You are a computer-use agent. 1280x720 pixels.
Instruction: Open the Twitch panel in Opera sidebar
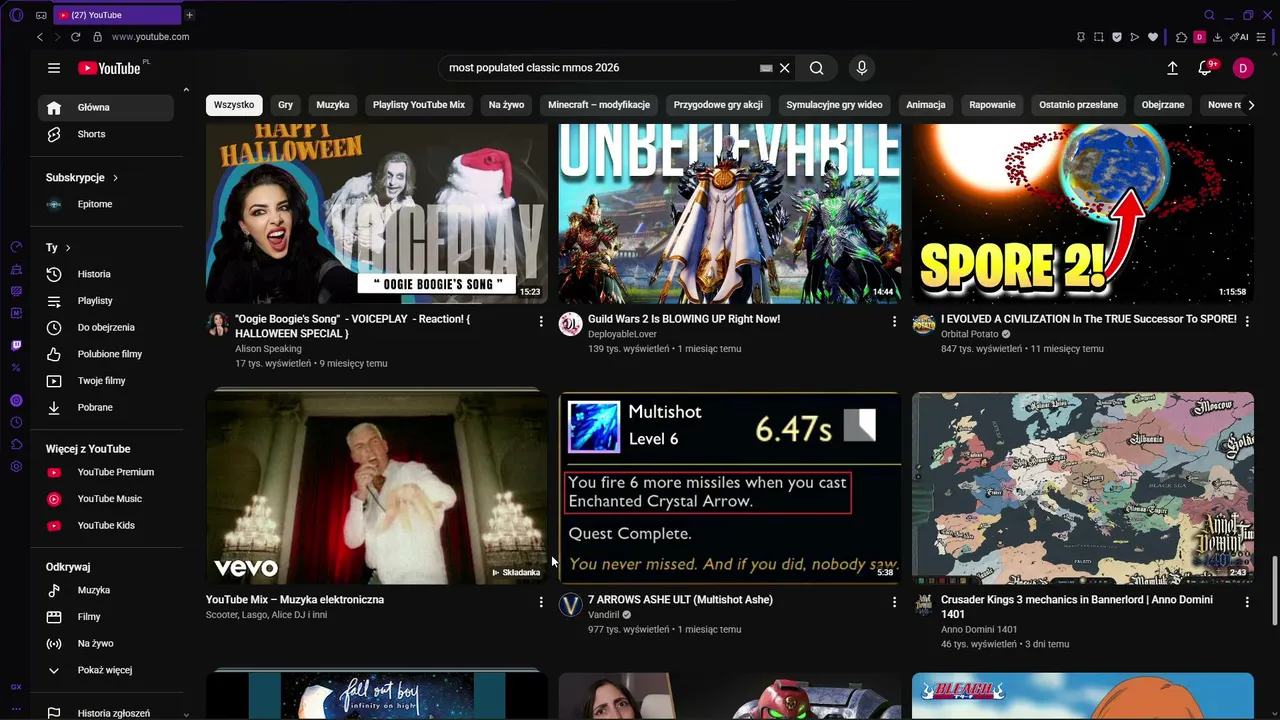[x=16, y=345]
